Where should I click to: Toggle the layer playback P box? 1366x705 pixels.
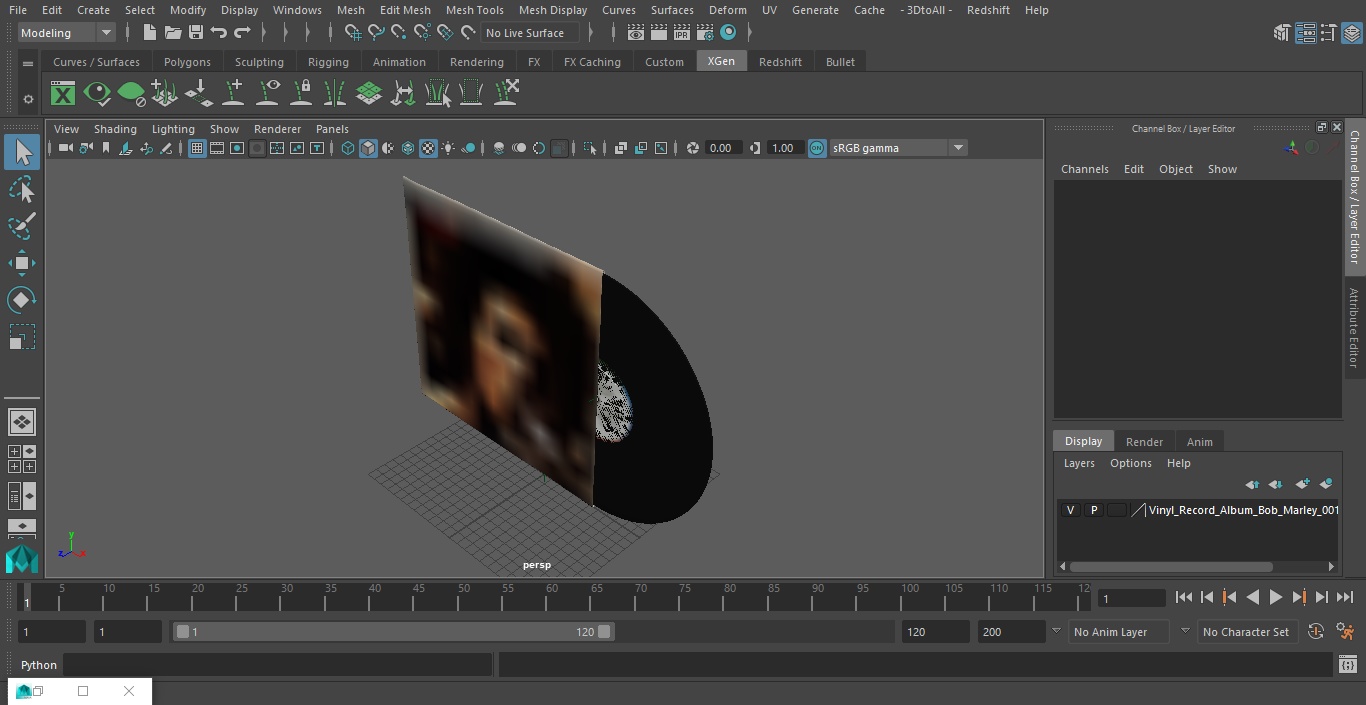1093,510
